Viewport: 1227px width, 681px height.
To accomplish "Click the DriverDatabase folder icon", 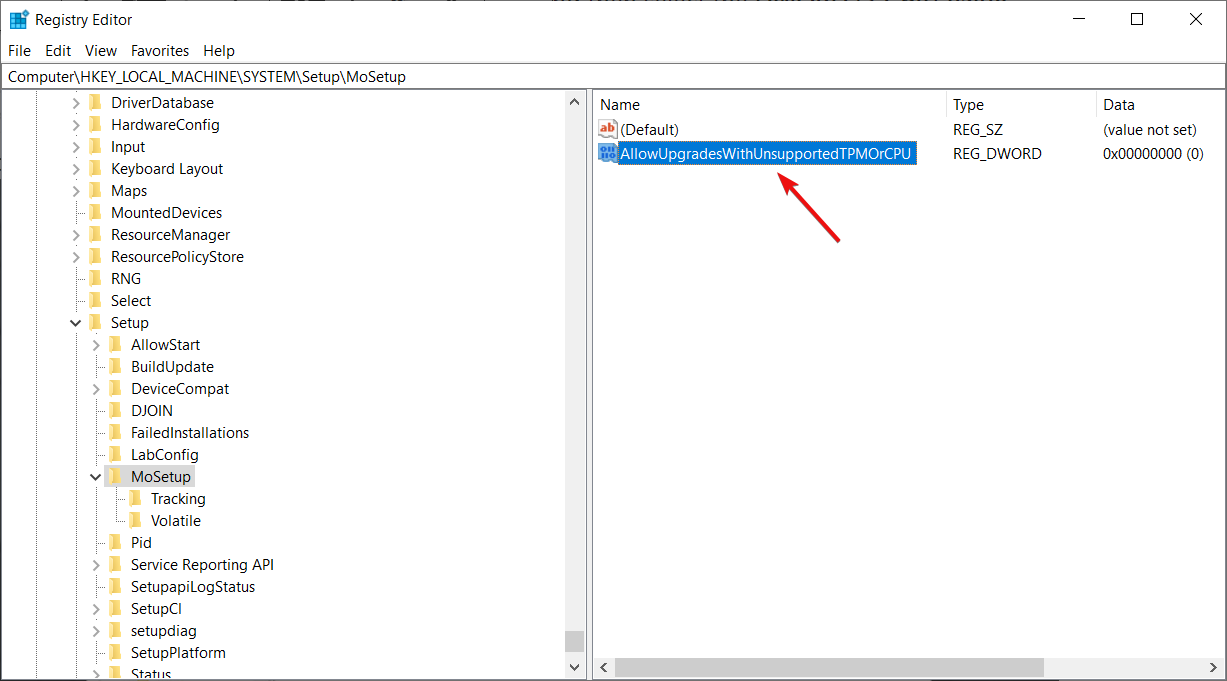I will [96, 102].
